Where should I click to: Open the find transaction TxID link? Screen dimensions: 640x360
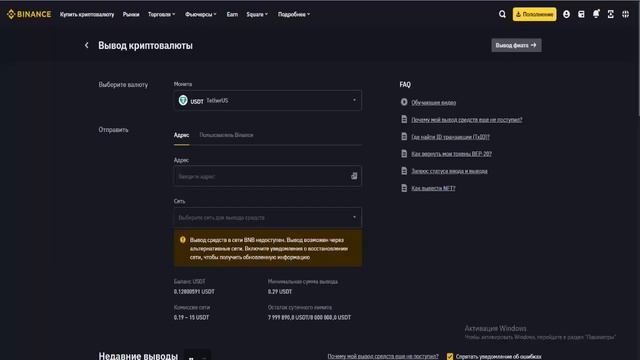coord(450,137)
